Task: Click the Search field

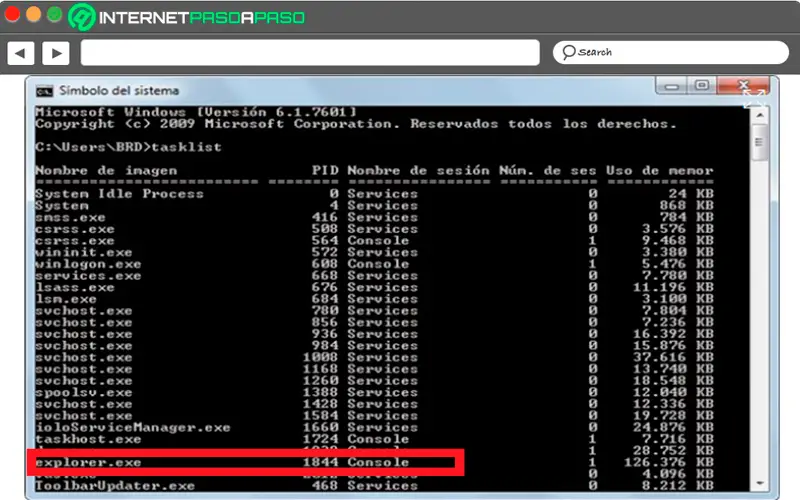Action: (x=671, y=53)
